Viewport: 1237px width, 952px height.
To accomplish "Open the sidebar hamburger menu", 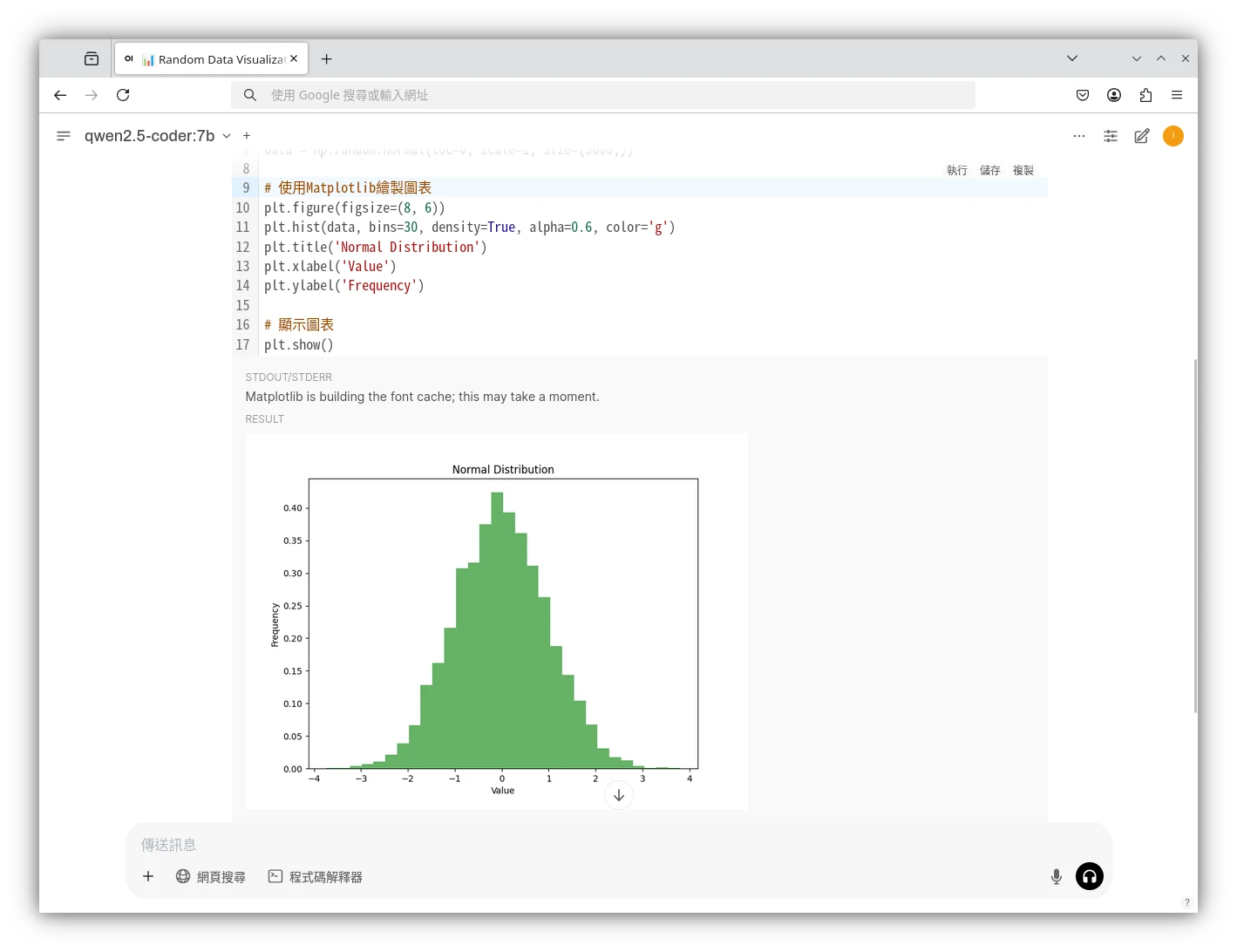I will tap(64, 136).
